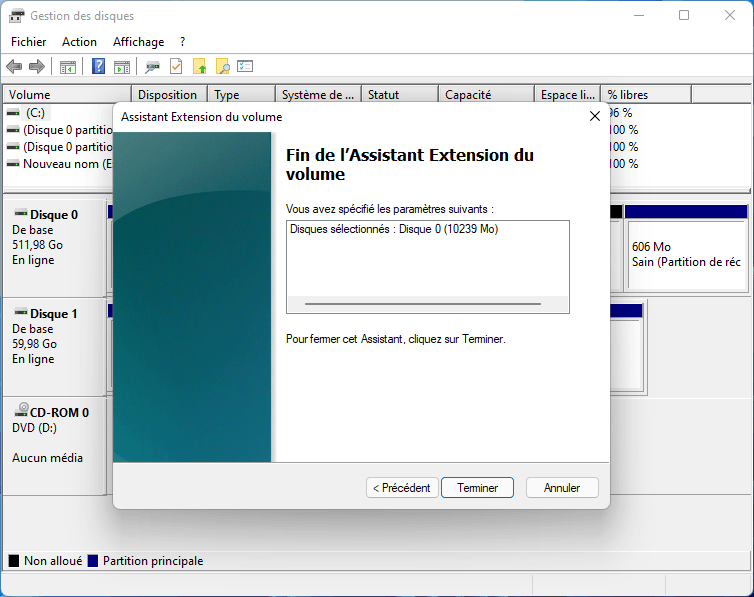Open the blue Help question mark icon
Viewport: 754px width, 597px height.
coord(99,67)
